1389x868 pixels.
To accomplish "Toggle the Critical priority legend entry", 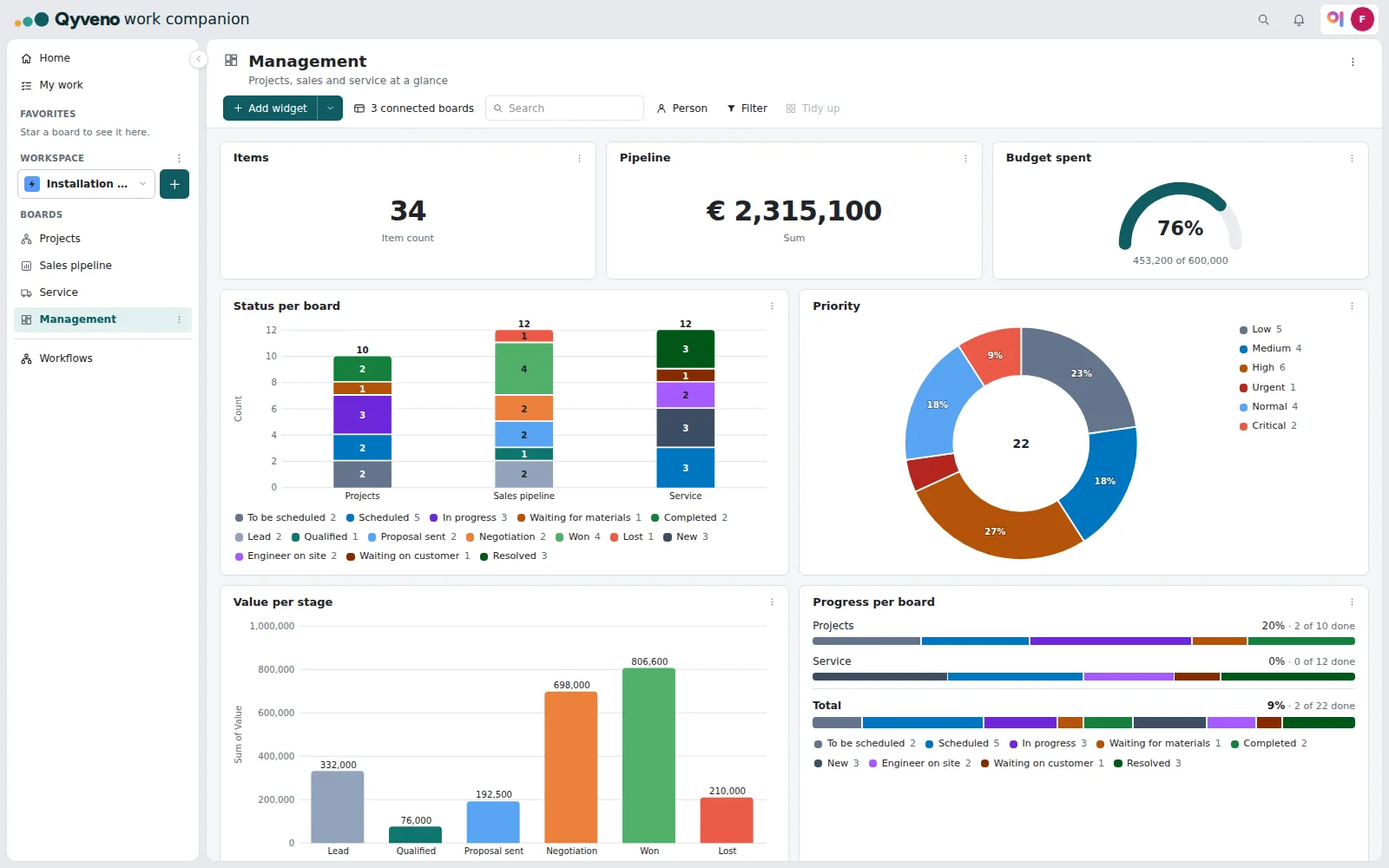I will (x=1268, y=426).
